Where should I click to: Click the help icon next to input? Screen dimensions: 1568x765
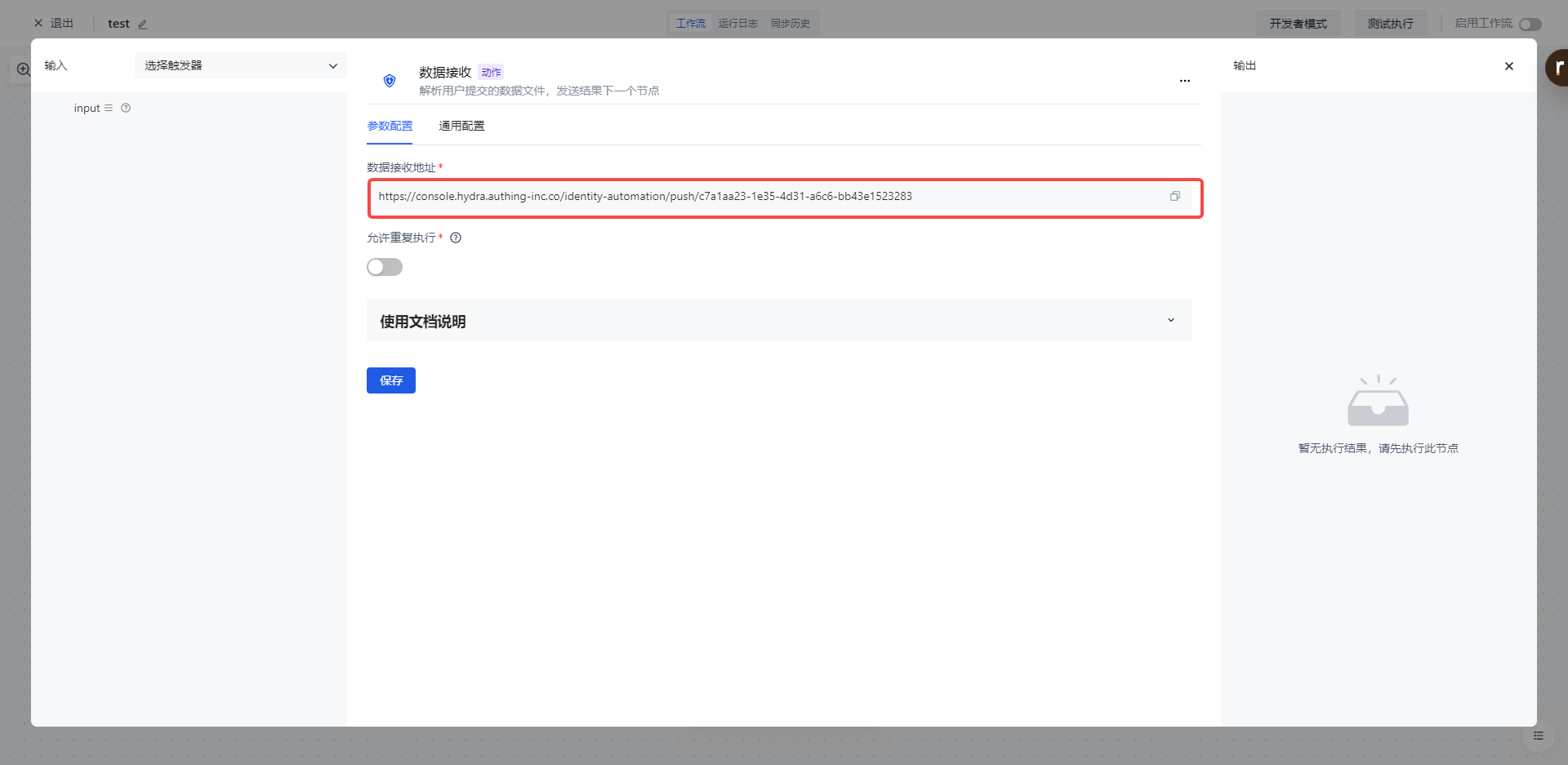click(126, 108)
